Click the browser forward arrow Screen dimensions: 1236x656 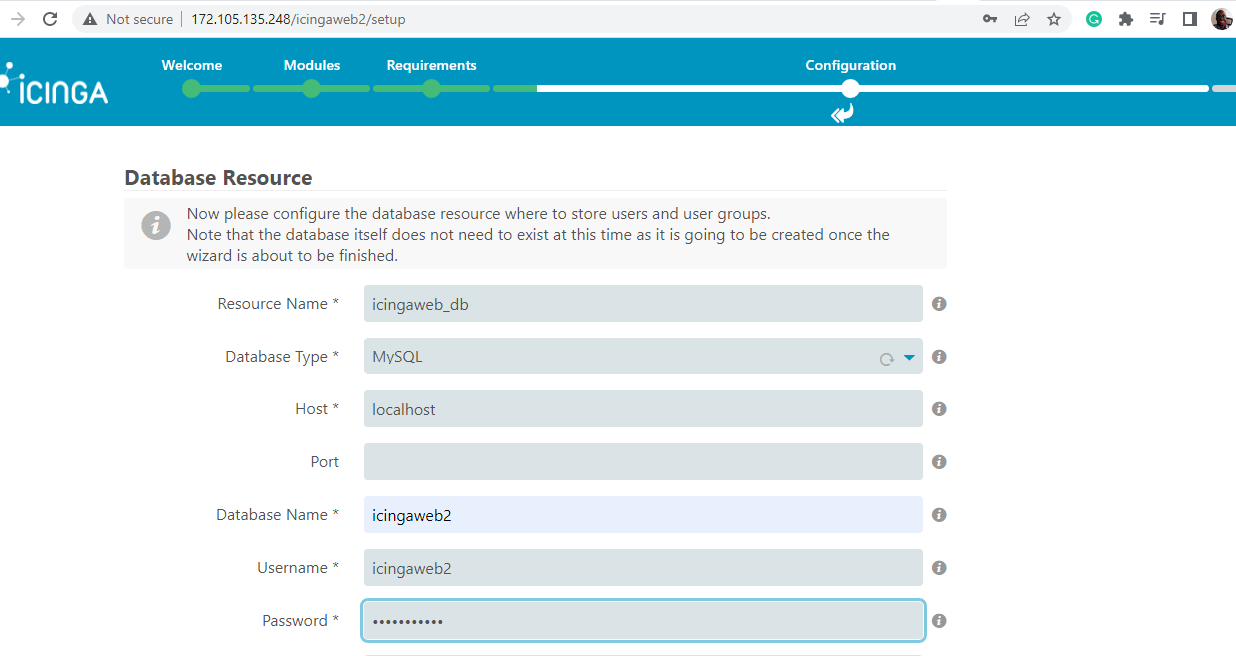[x=17, y=19]
